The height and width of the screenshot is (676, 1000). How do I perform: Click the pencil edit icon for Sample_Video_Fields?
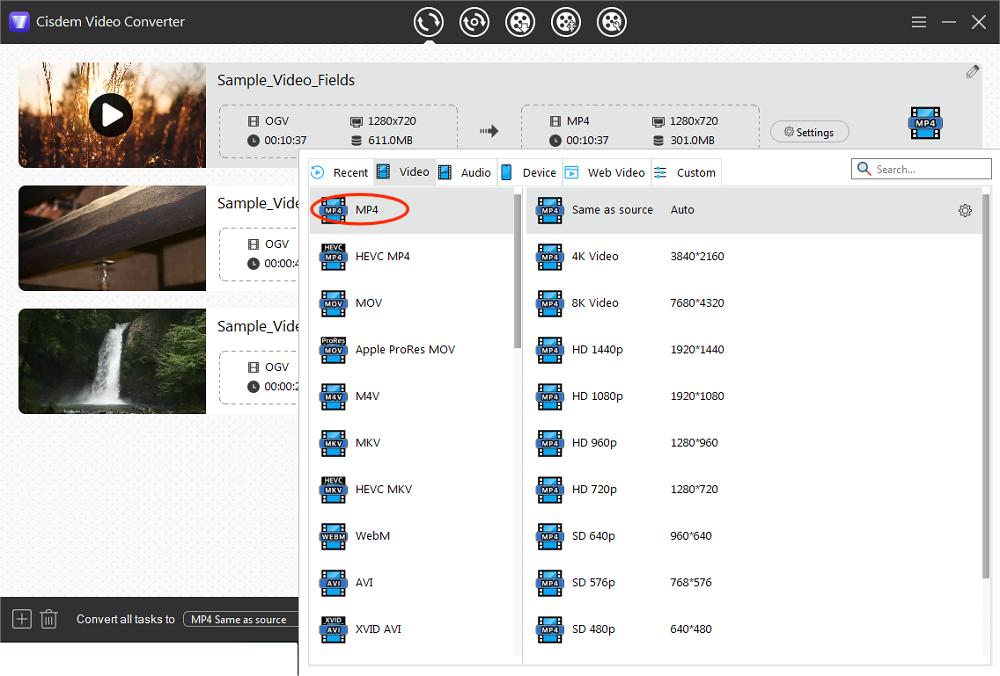point(972,71)
